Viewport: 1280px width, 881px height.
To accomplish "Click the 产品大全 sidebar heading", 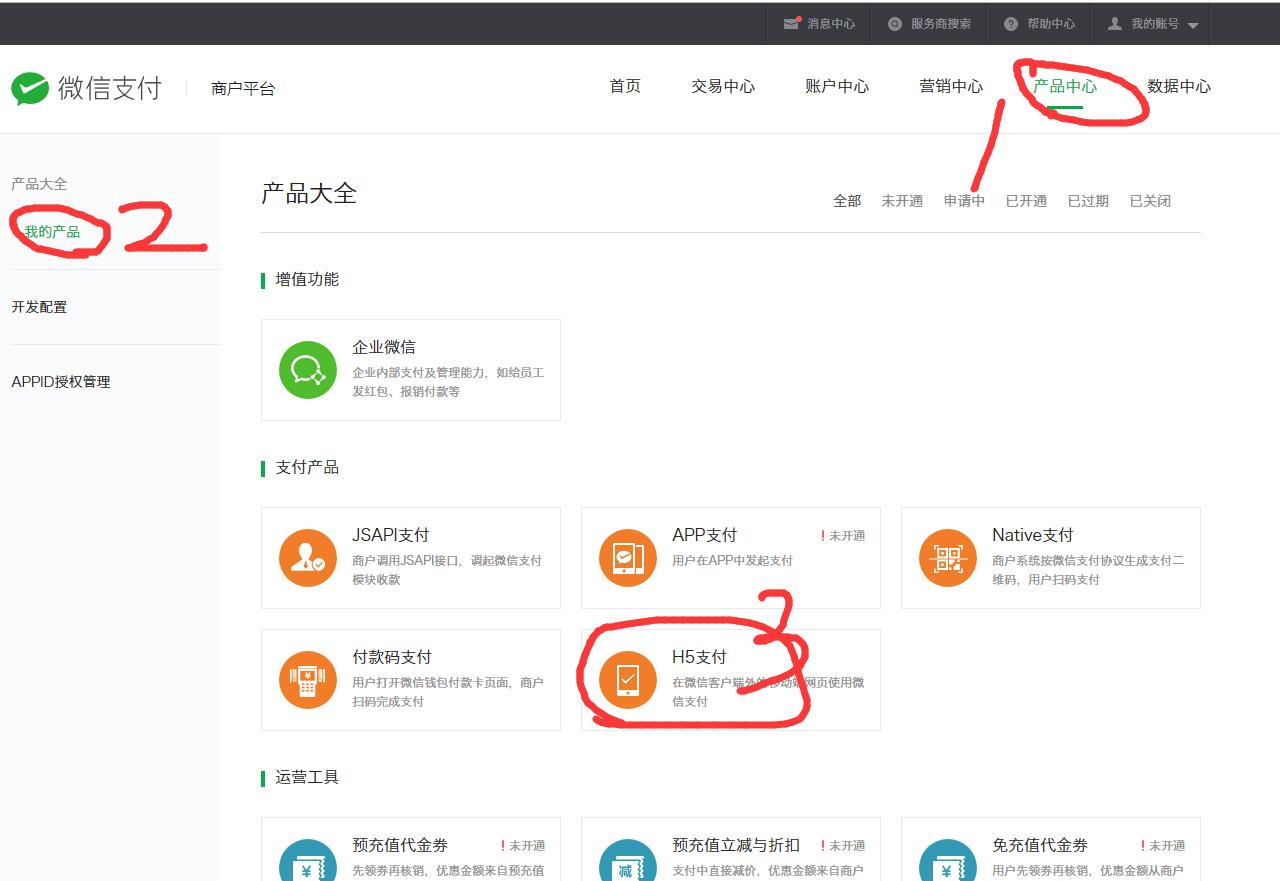I will click(39, 184).
